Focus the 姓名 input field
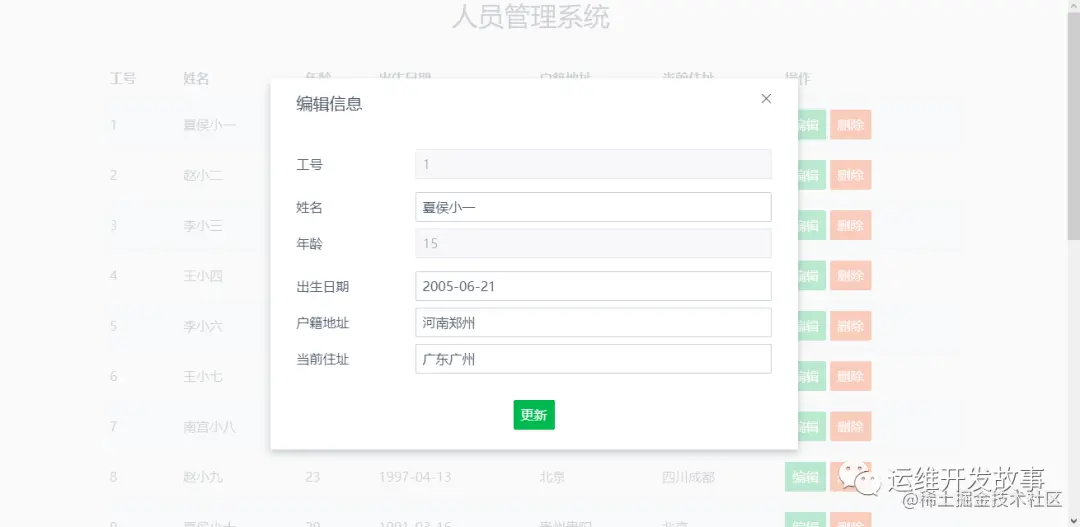1080x527 pixels. (593, 207)
